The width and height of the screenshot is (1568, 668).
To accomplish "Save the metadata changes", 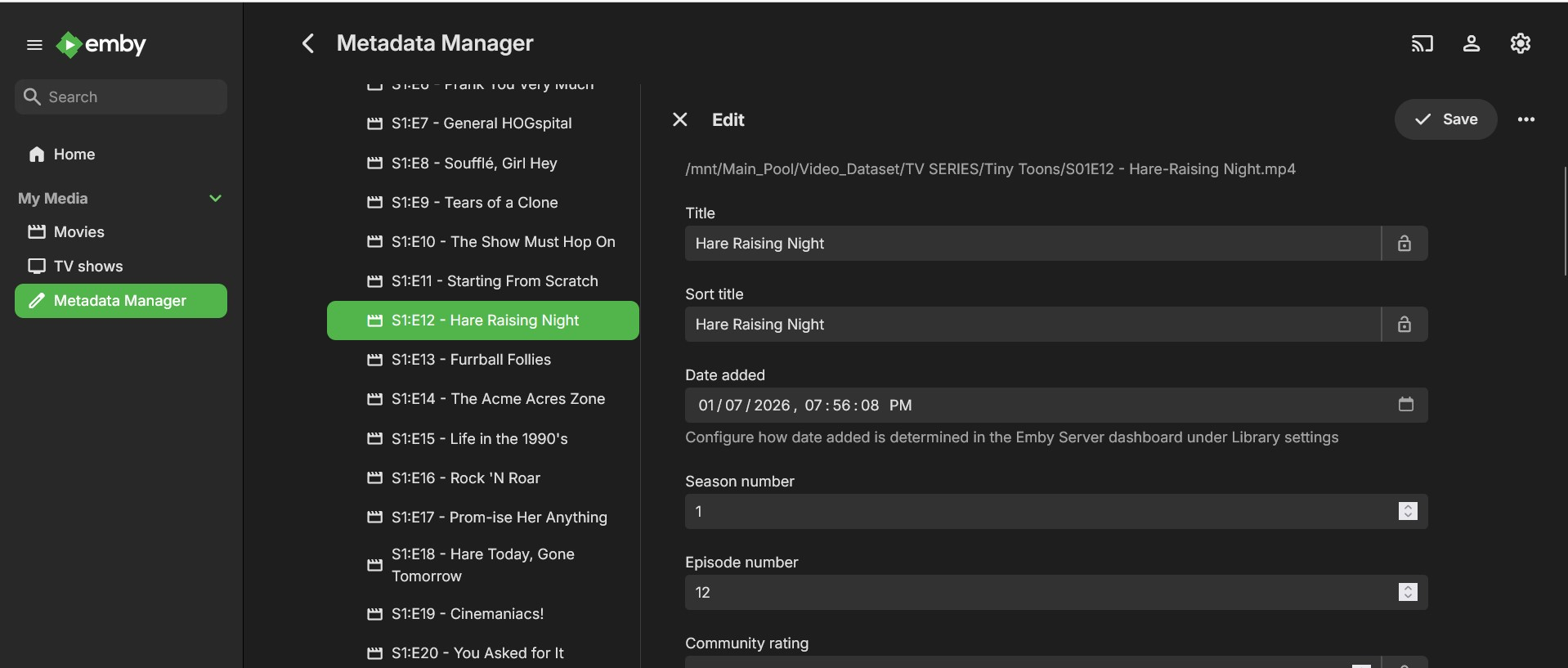I will tap(1445, 119).
